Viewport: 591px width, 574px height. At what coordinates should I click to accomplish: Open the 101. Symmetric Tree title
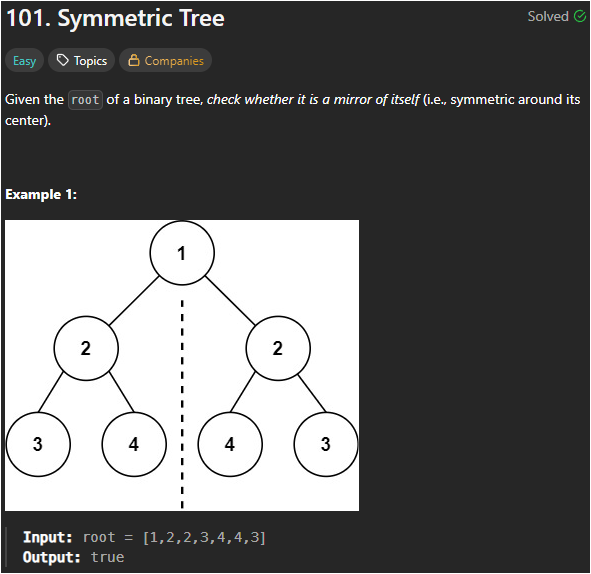[x=116, y=18]
